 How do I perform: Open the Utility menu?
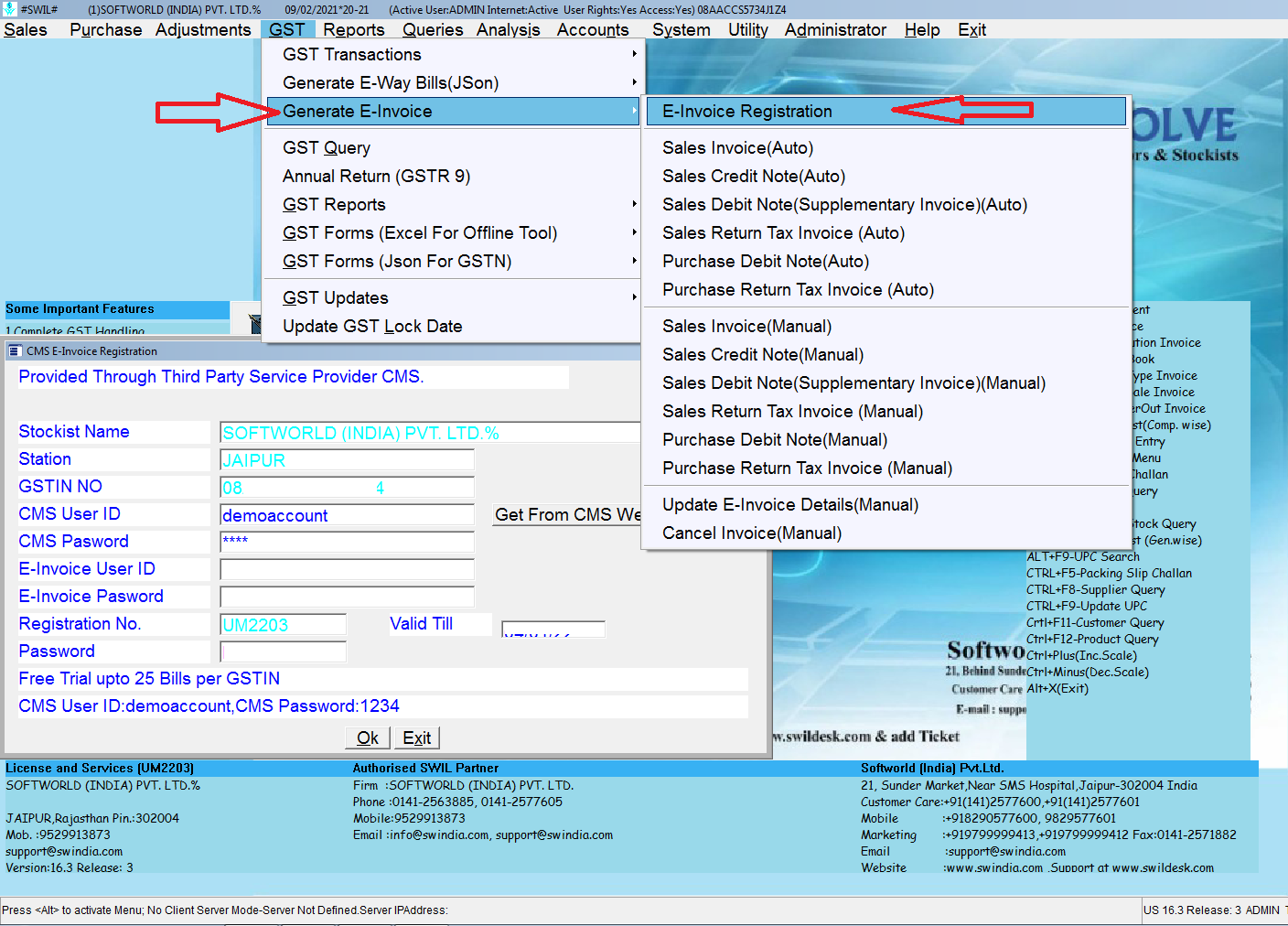coord(748,29)
